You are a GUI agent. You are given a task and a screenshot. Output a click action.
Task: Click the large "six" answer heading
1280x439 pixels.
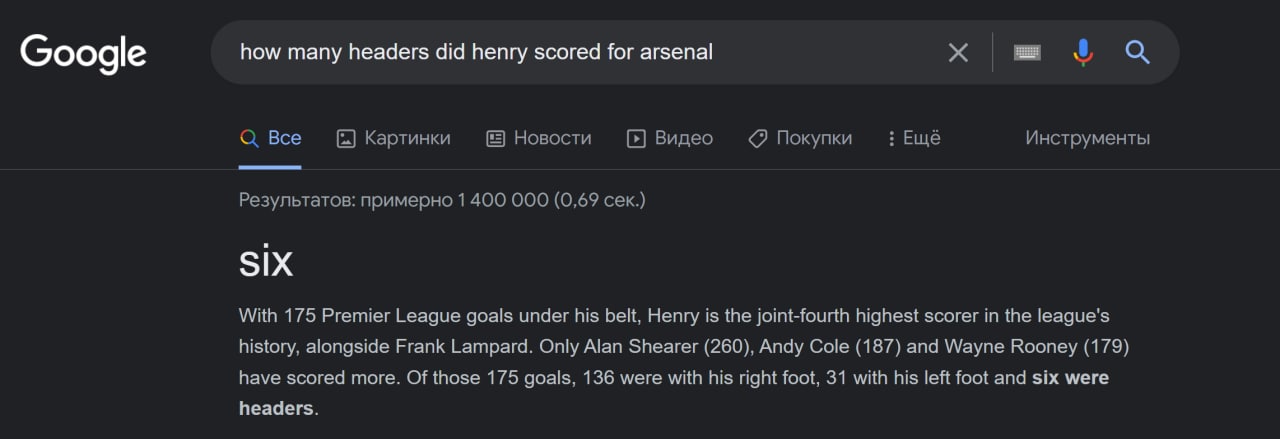click(x=266, y=262)
